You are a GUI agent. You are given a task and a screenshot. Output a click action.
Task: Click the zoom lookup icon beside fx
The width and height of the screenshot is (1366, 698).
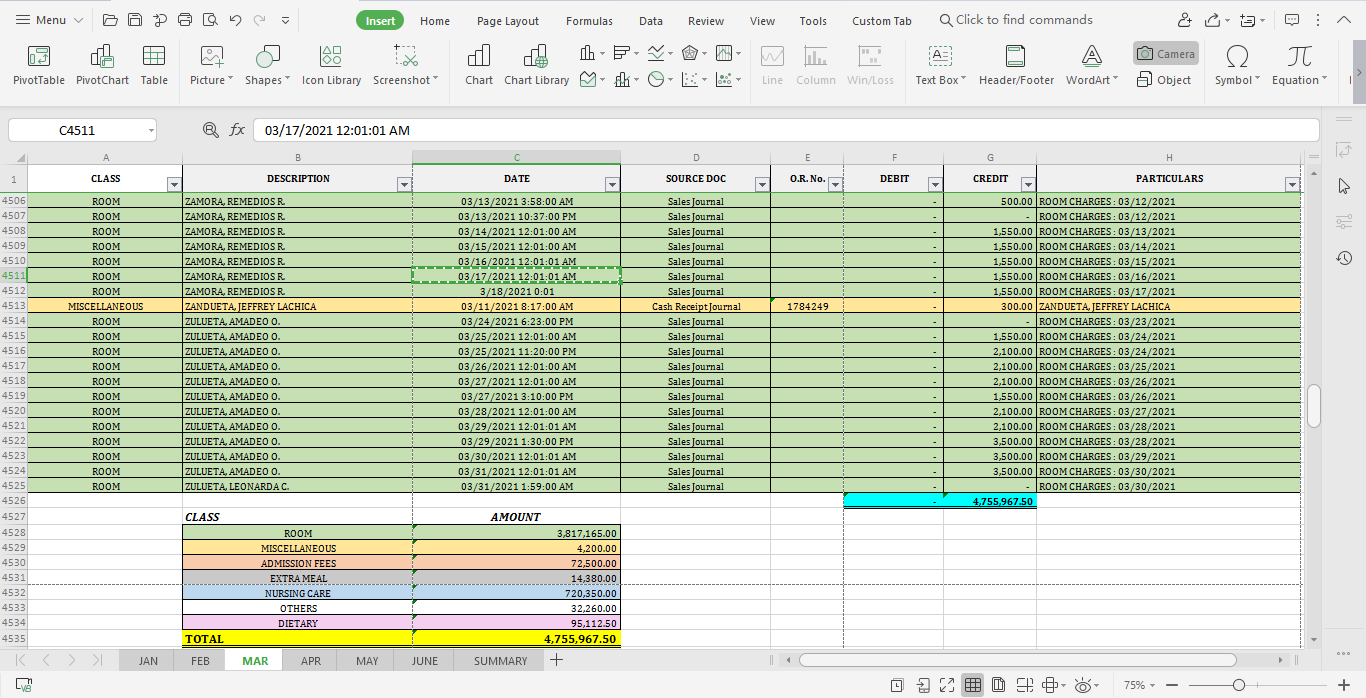pyautogui.click(x=210, y=130)
